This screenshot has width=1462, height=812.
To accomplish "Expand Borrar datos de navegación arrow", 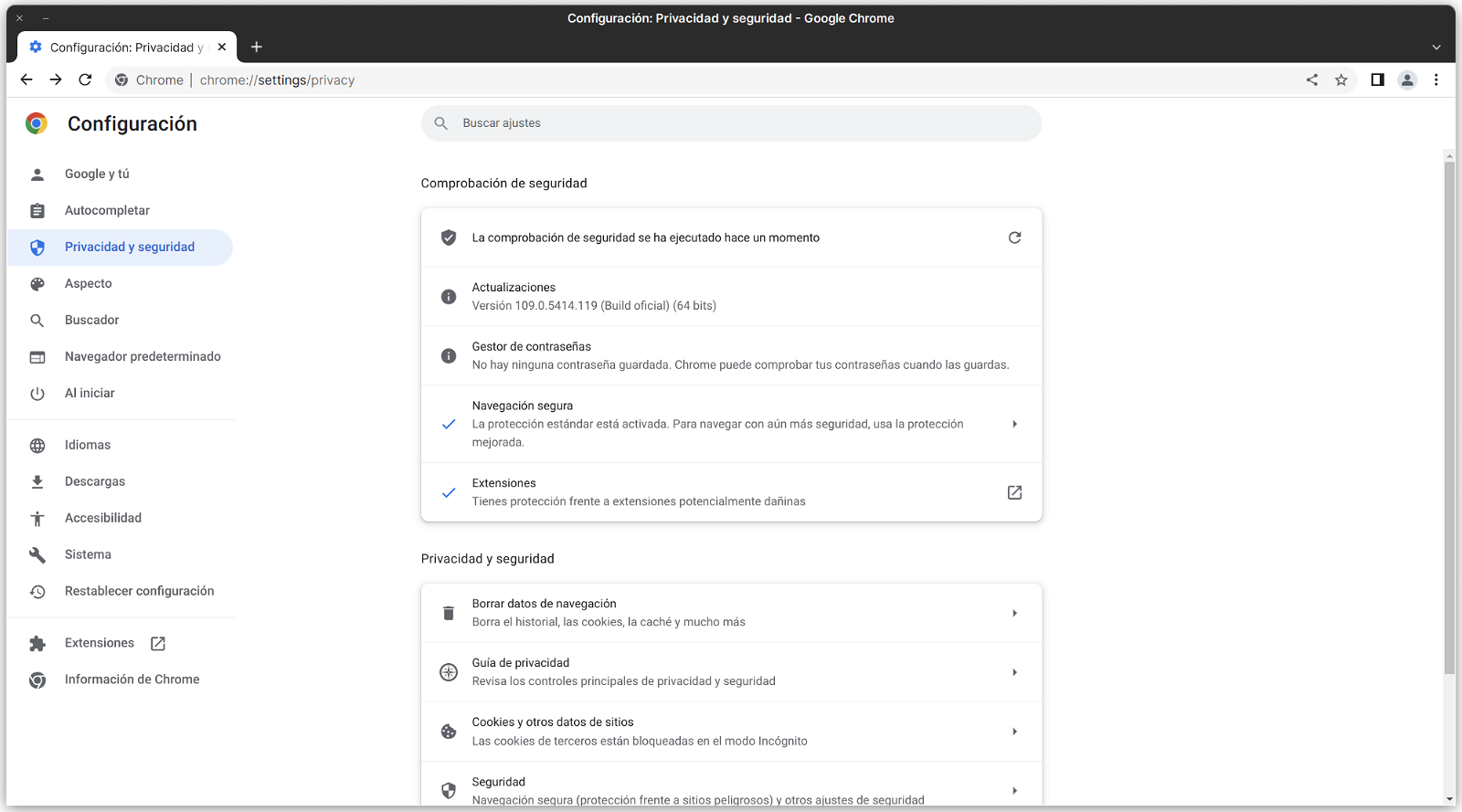I will [1014, 613].
